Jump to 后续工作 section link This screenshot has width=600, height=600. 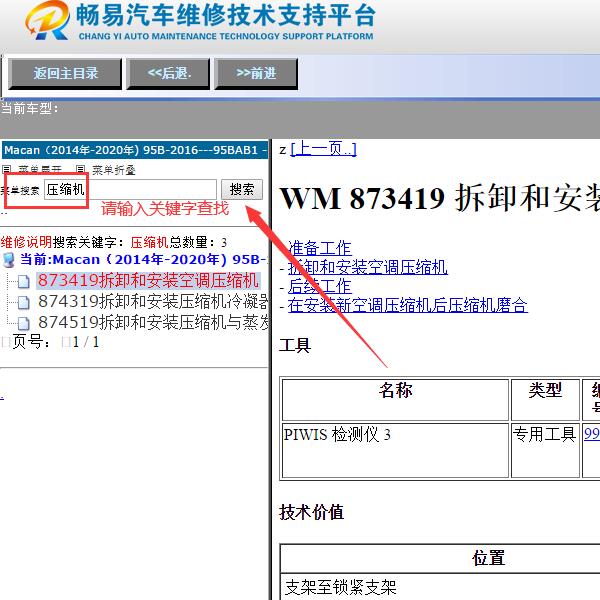(x=320, y=286)
